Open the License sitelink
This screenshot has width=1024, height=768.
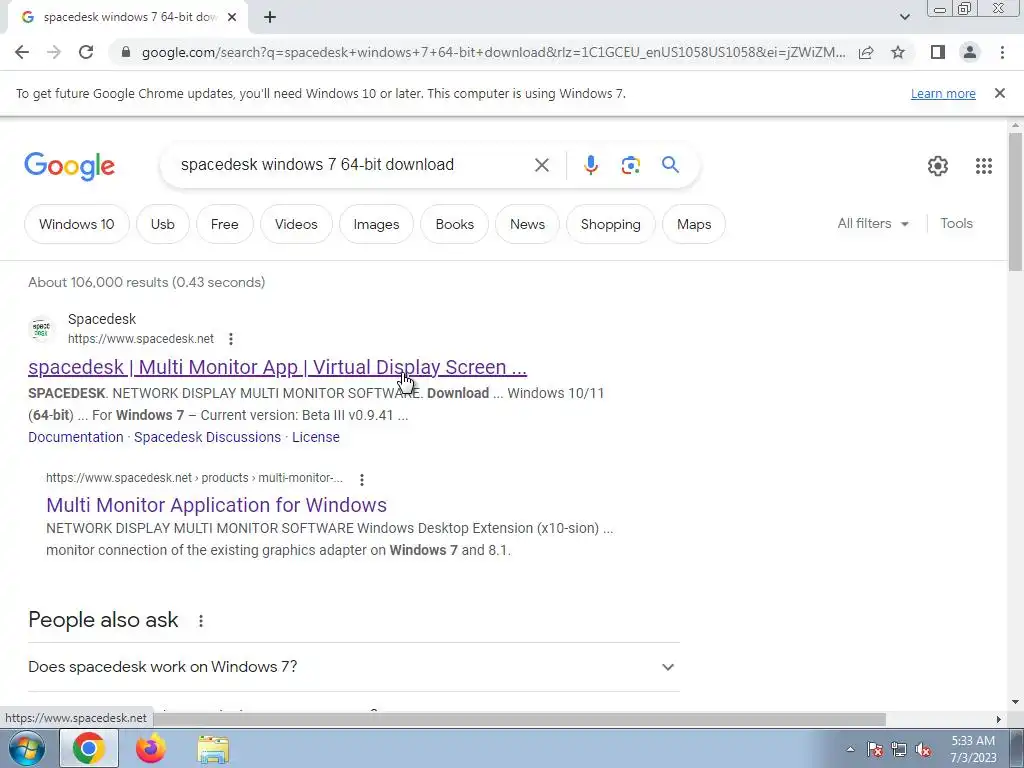point(315,437)
